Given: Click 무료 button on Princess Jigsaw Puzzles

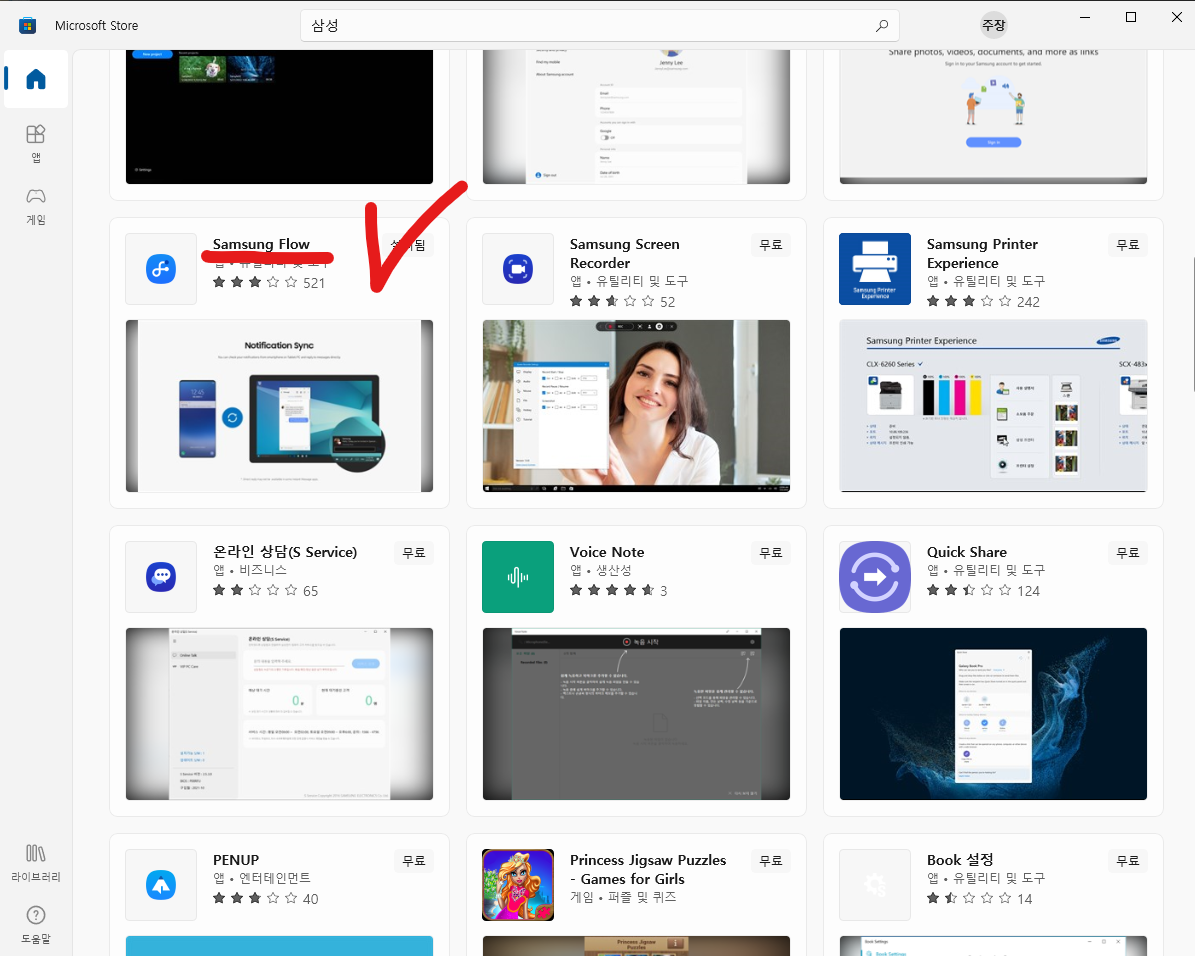Looking at the screenshot, I should point(771,861).
